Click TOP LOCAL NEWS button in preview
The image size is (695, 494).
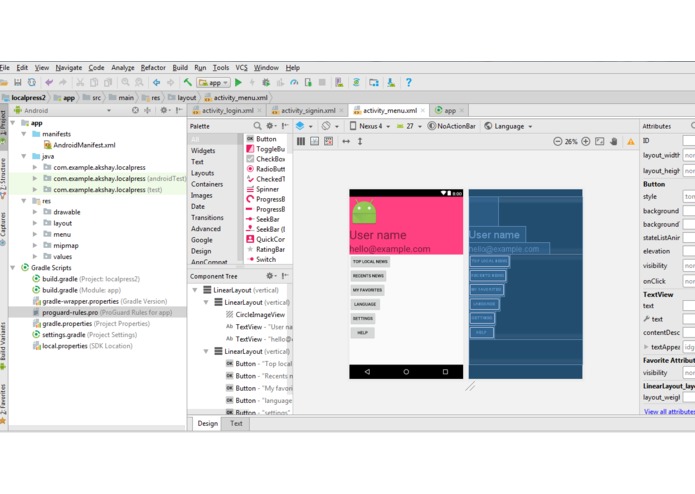[370, 262]
